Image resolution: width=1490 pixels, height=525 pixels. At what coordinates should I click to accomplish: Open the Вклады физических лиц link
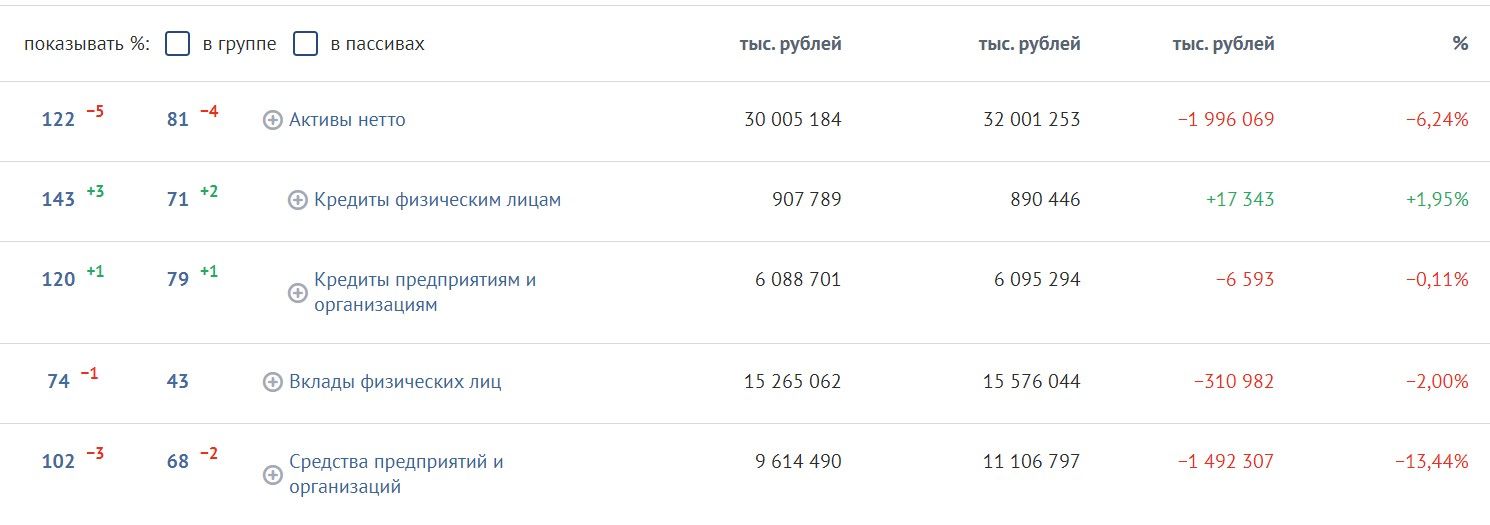coord(395,382)
